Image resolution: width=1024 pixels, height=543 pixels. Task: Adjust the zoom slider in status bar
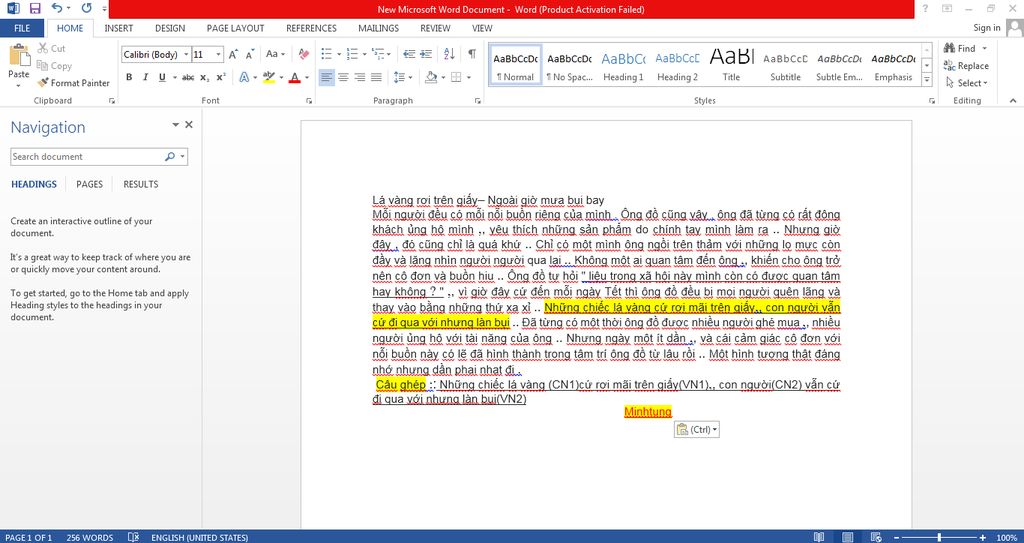(x=939, y=537)
